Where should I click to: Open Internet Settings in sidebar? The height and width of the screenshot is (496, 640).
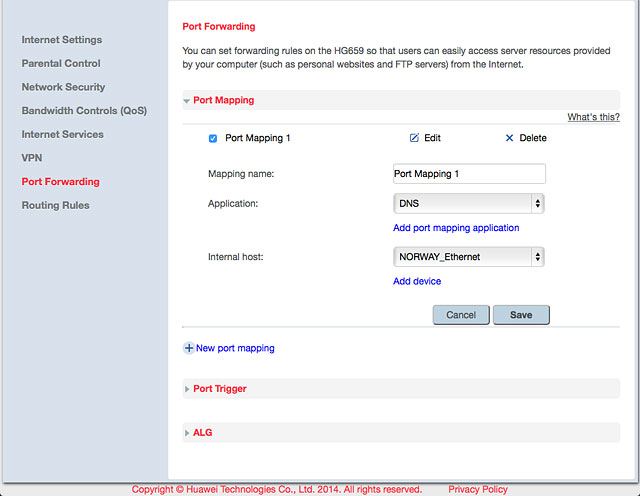(62, 40)
